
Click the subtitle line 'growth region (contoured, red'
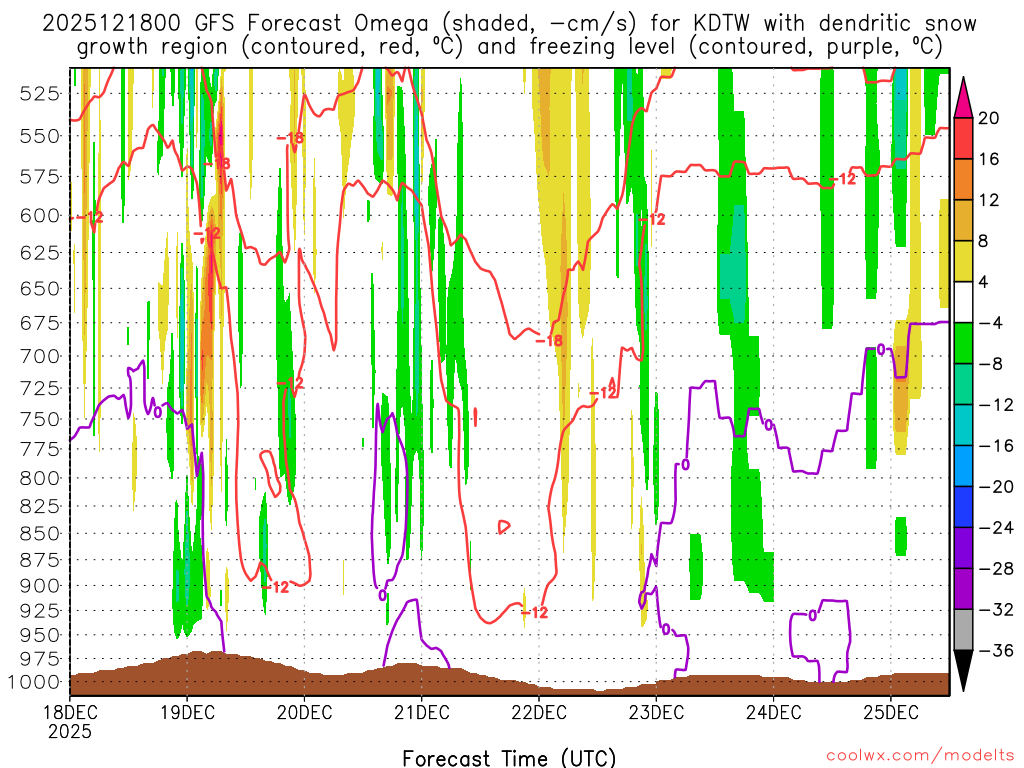tap(509, 47)
